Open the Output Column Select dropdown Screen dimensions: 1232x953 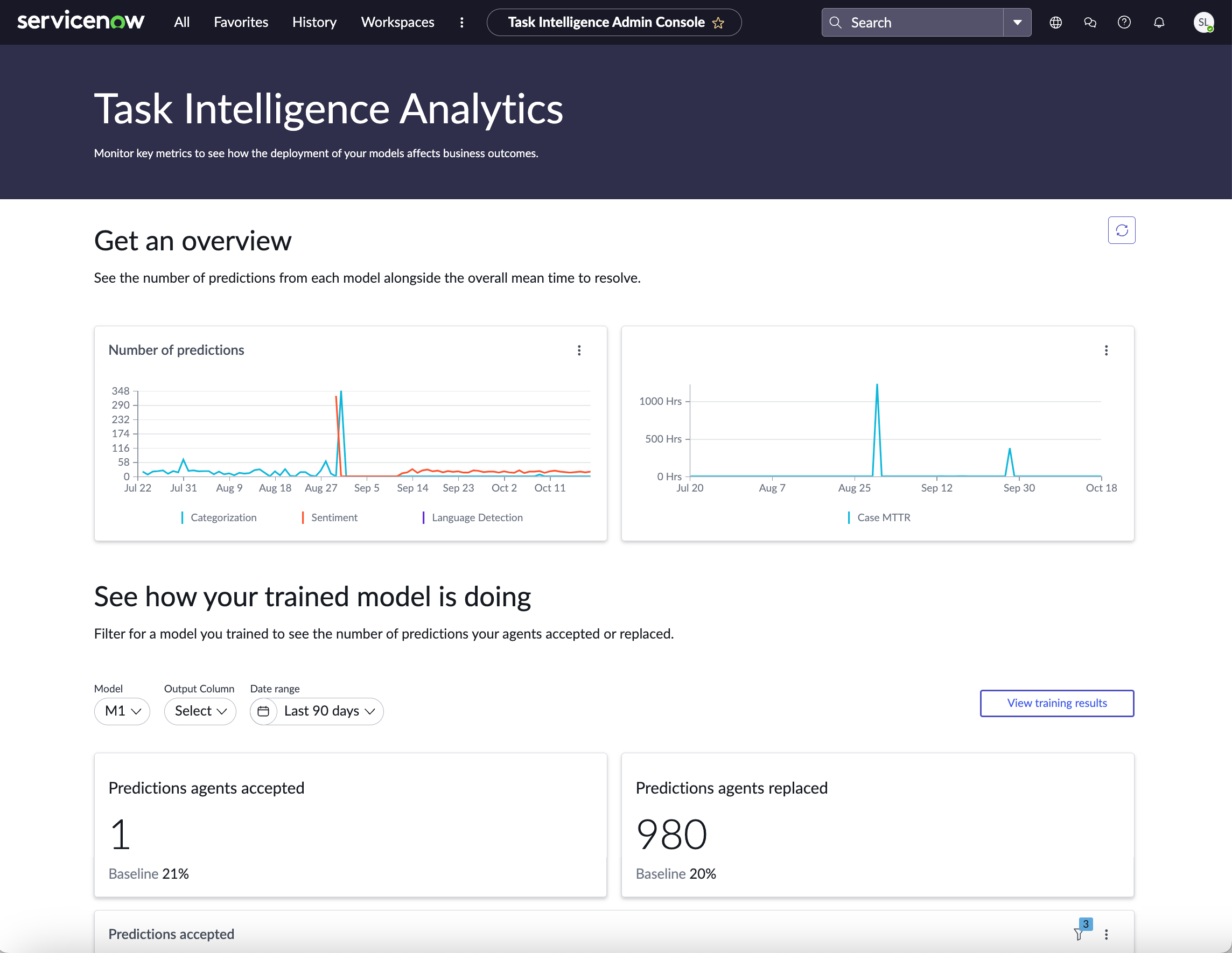coord(200,711)
